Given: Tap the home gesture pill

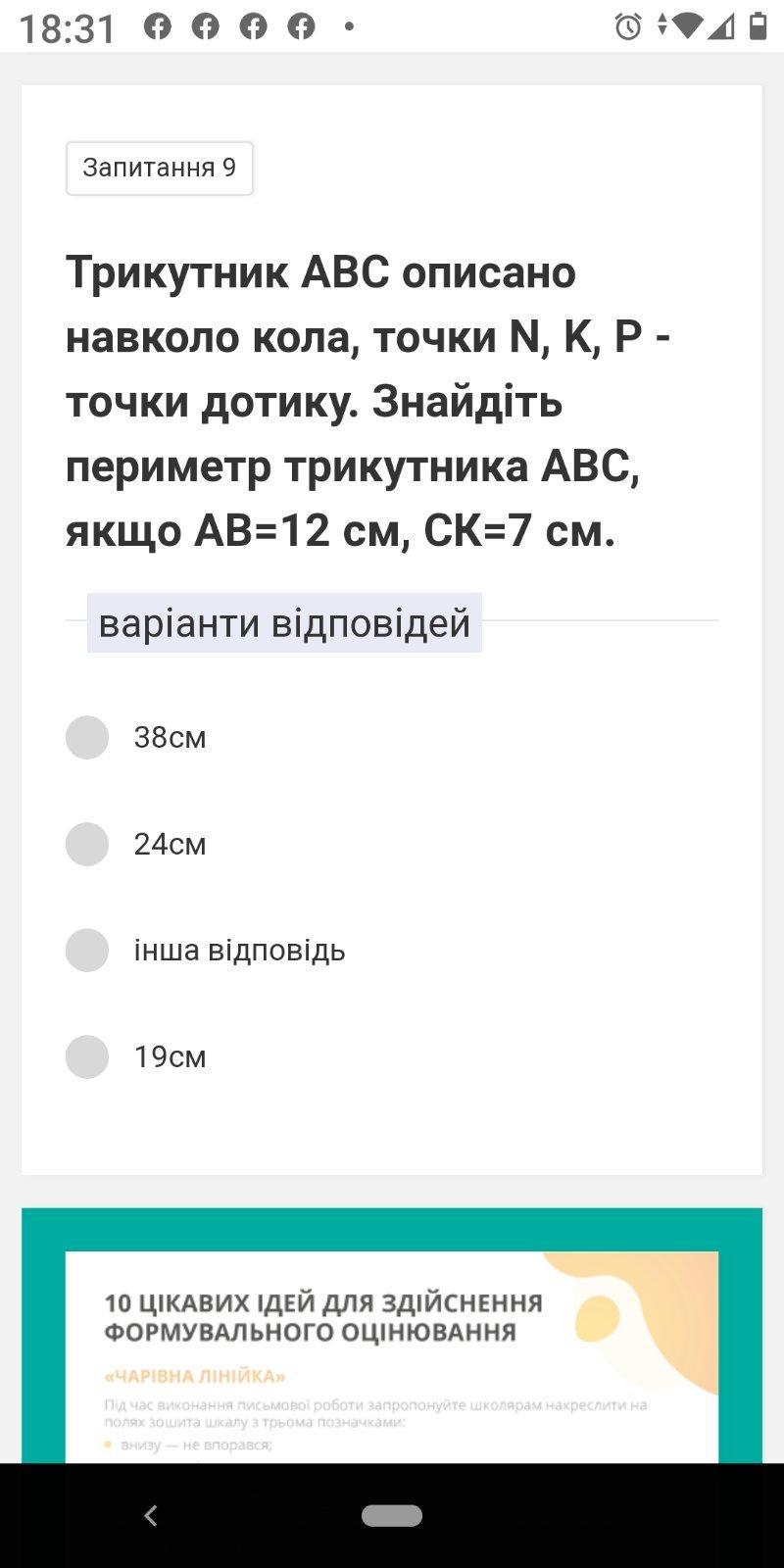Looking at the screenshot, I should [392, 1515].
